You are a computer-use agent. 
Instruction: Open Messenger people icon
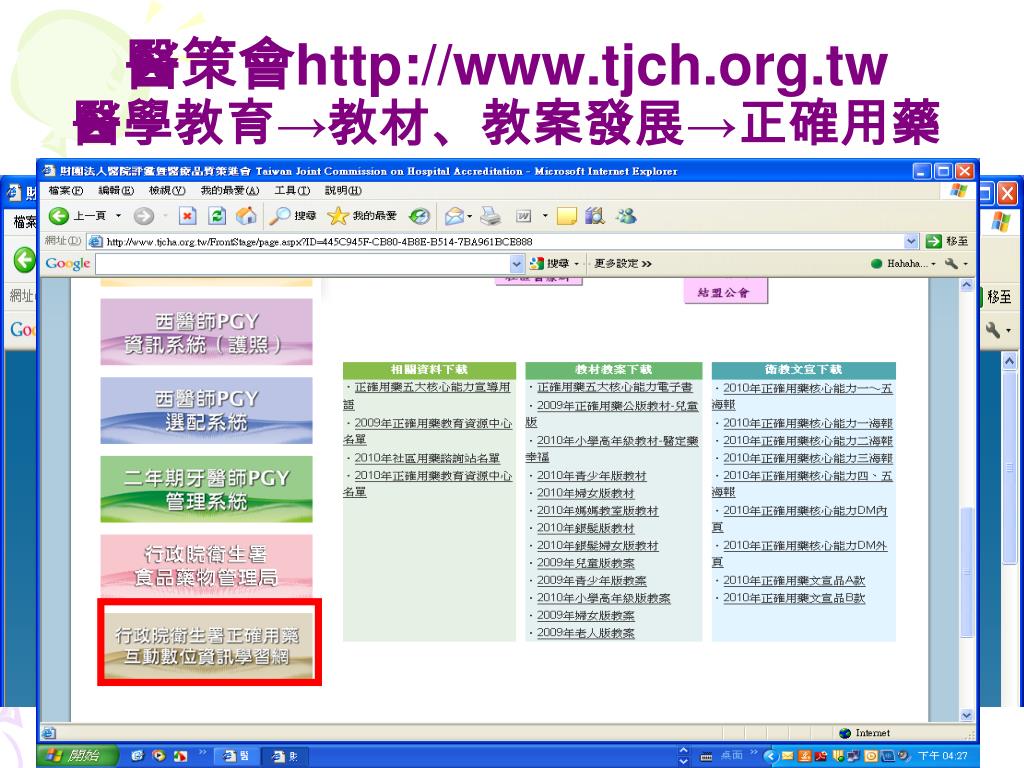[626, 216]
